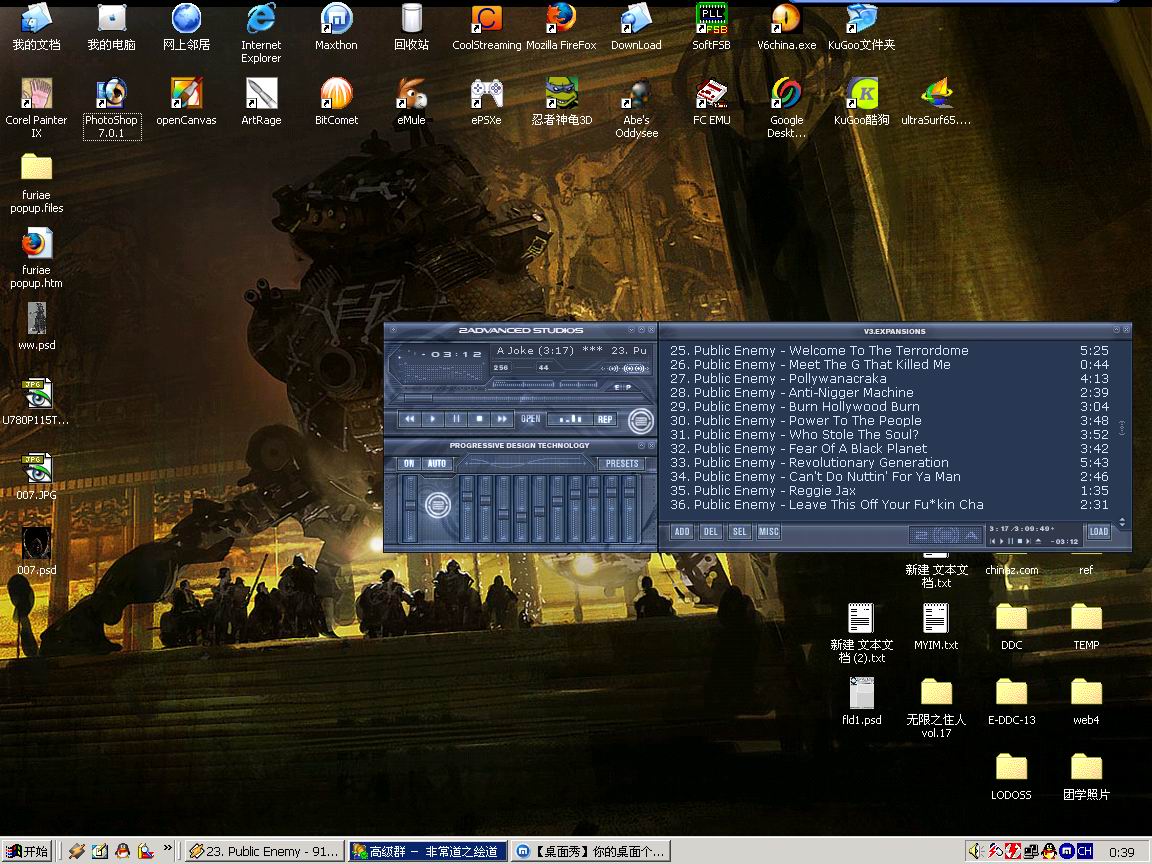The width and height of the screenshot is (1152, 864).
Task: Open the playlist ADD menu
Action: [682, 531]
